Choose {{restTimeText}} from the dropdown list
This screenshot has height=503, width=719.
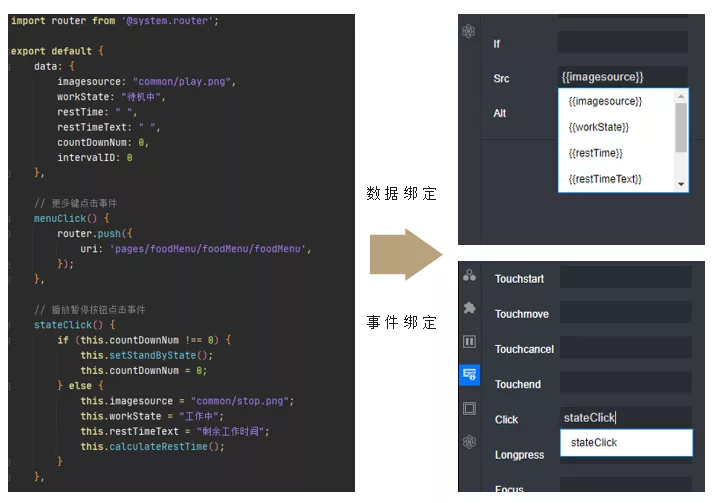pos(605,179)
